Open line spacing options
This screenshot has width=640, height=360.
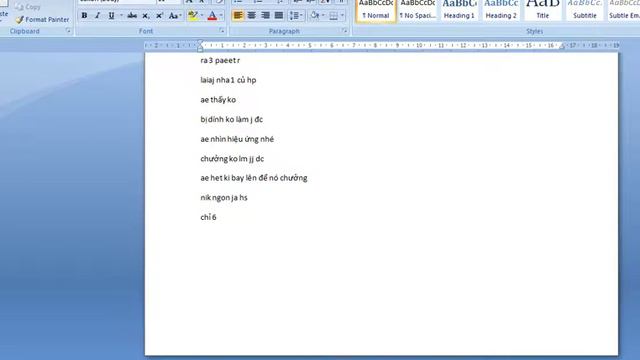[296, 16]
